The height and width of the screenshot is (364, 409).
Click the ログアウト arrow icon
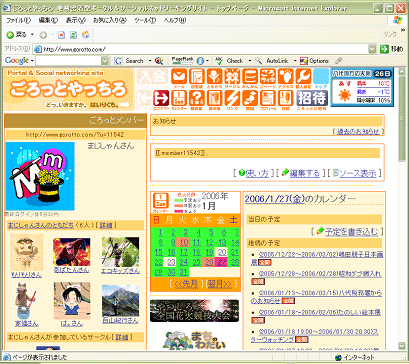pyautogui.click(x=161, y=98)
